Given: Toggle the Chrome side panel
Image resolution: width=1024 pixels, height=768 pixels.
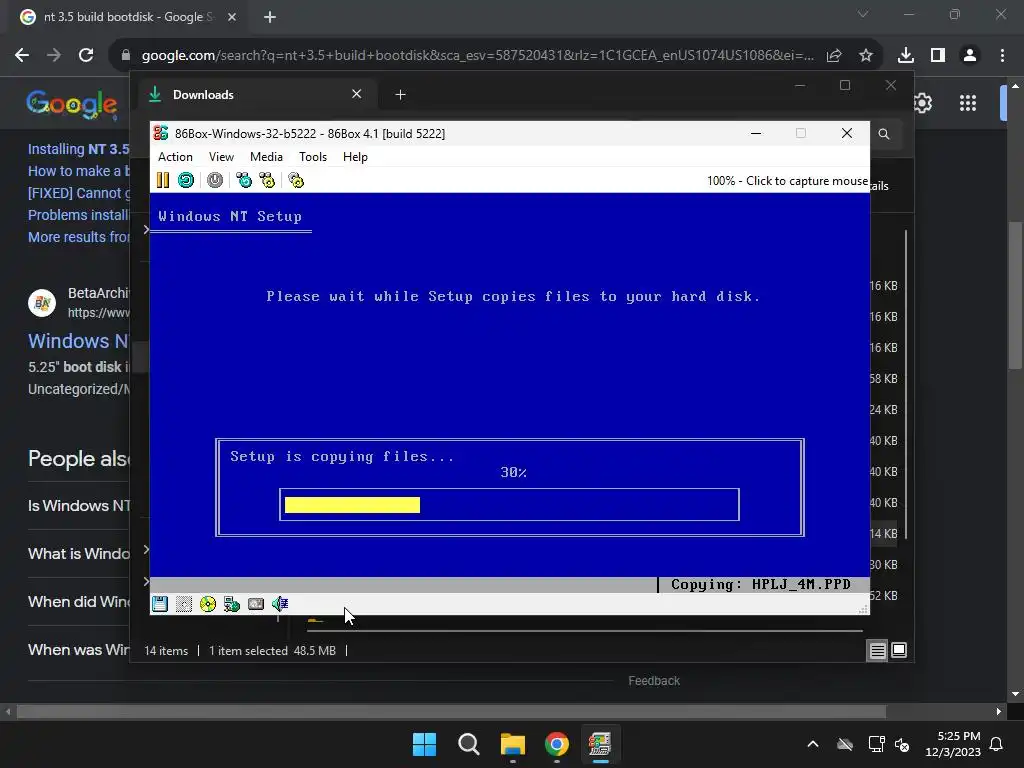Looking at the screenshot, I should point(938,56).
